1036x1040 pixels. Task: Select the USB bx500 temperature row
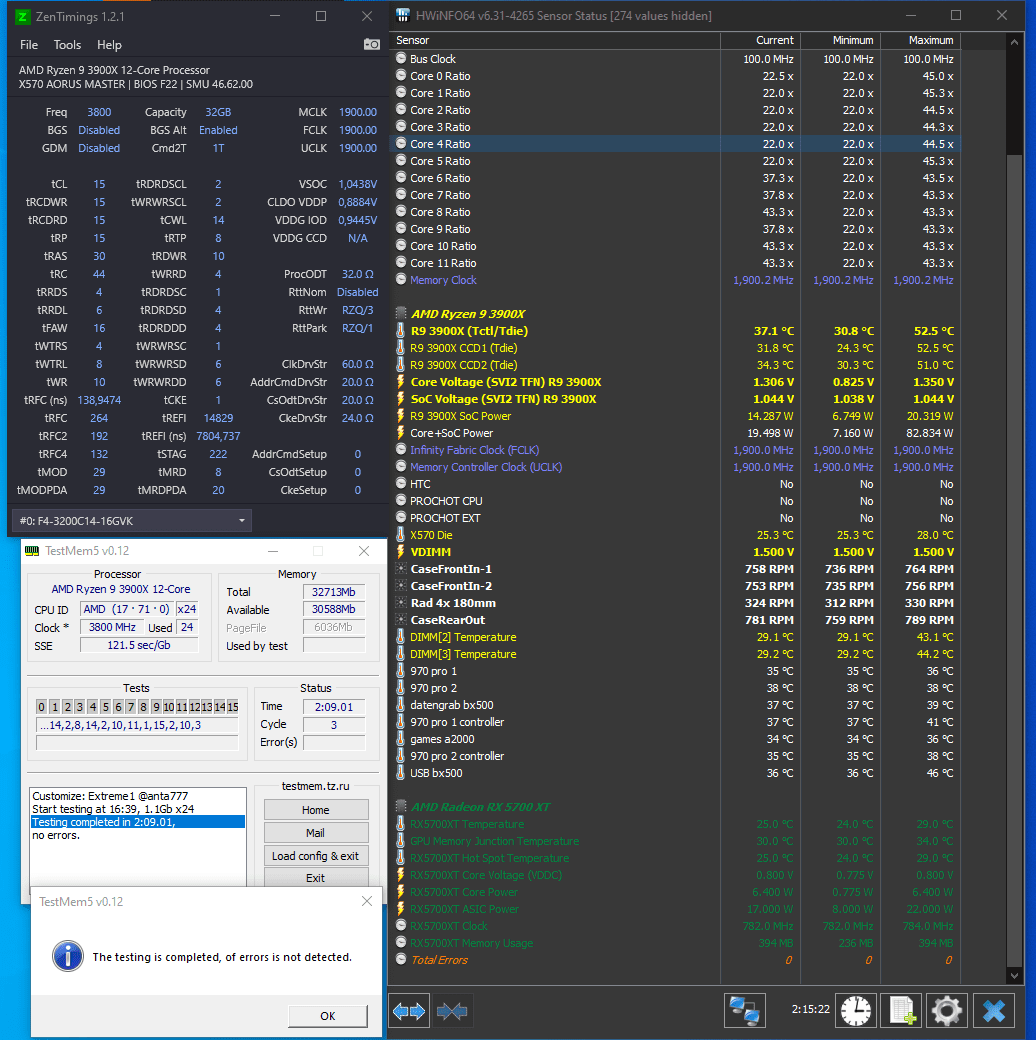(675, 773)
